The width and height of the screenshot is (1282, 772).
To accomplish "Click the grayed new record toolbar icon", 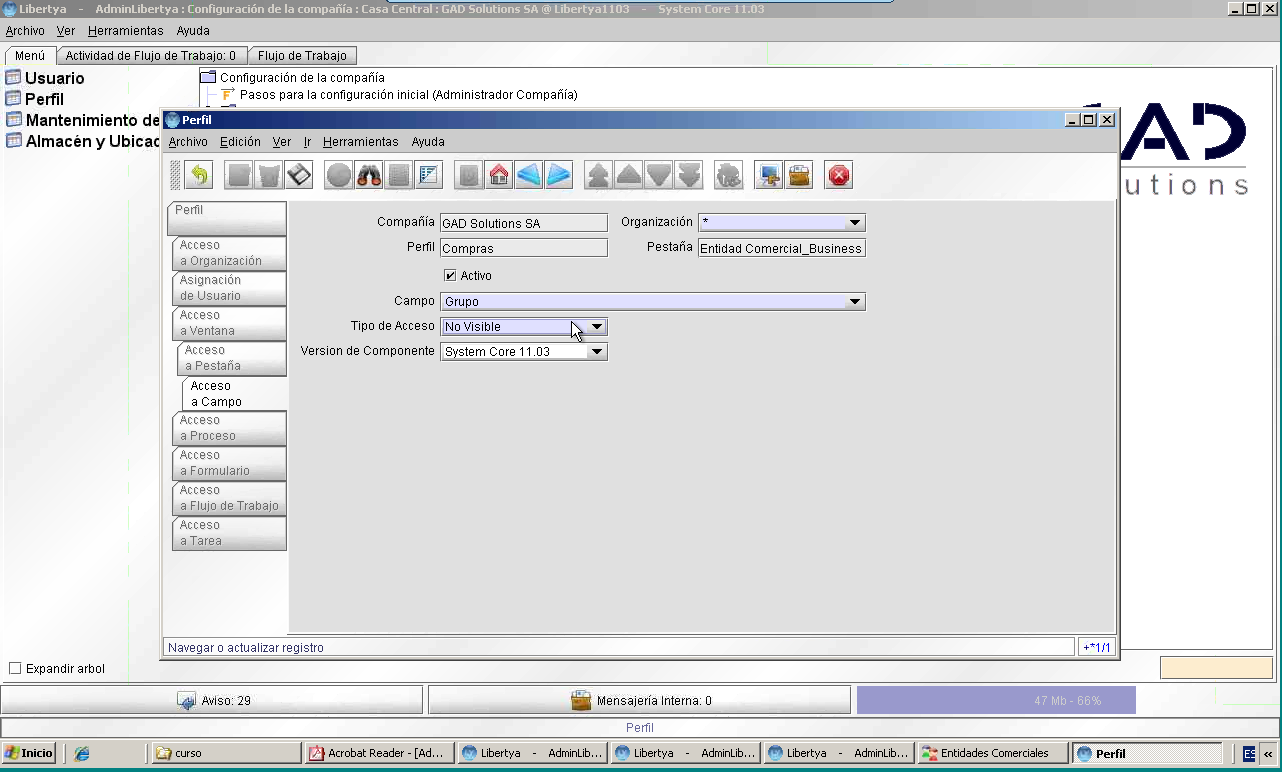I will pyautogui.click(x=238, y=176).
